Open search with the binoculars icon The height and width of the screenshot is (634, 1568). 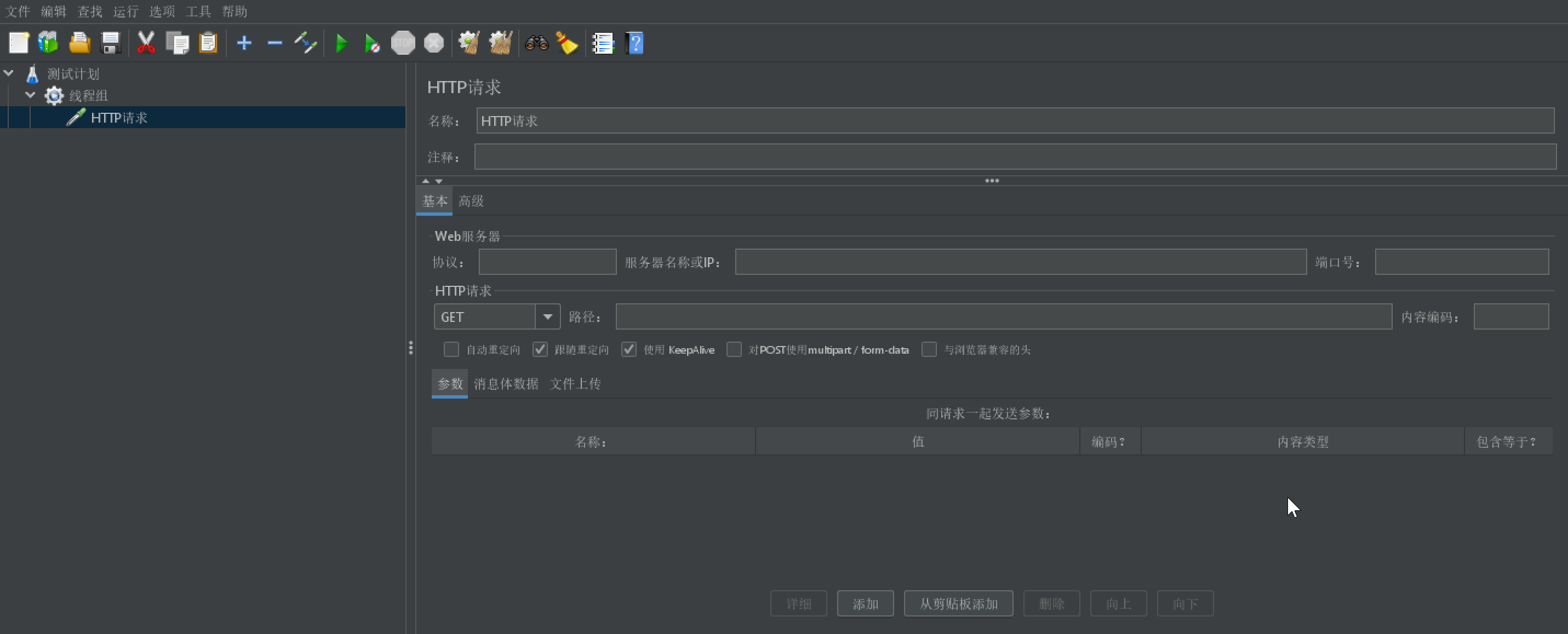(x=537, y=43)
